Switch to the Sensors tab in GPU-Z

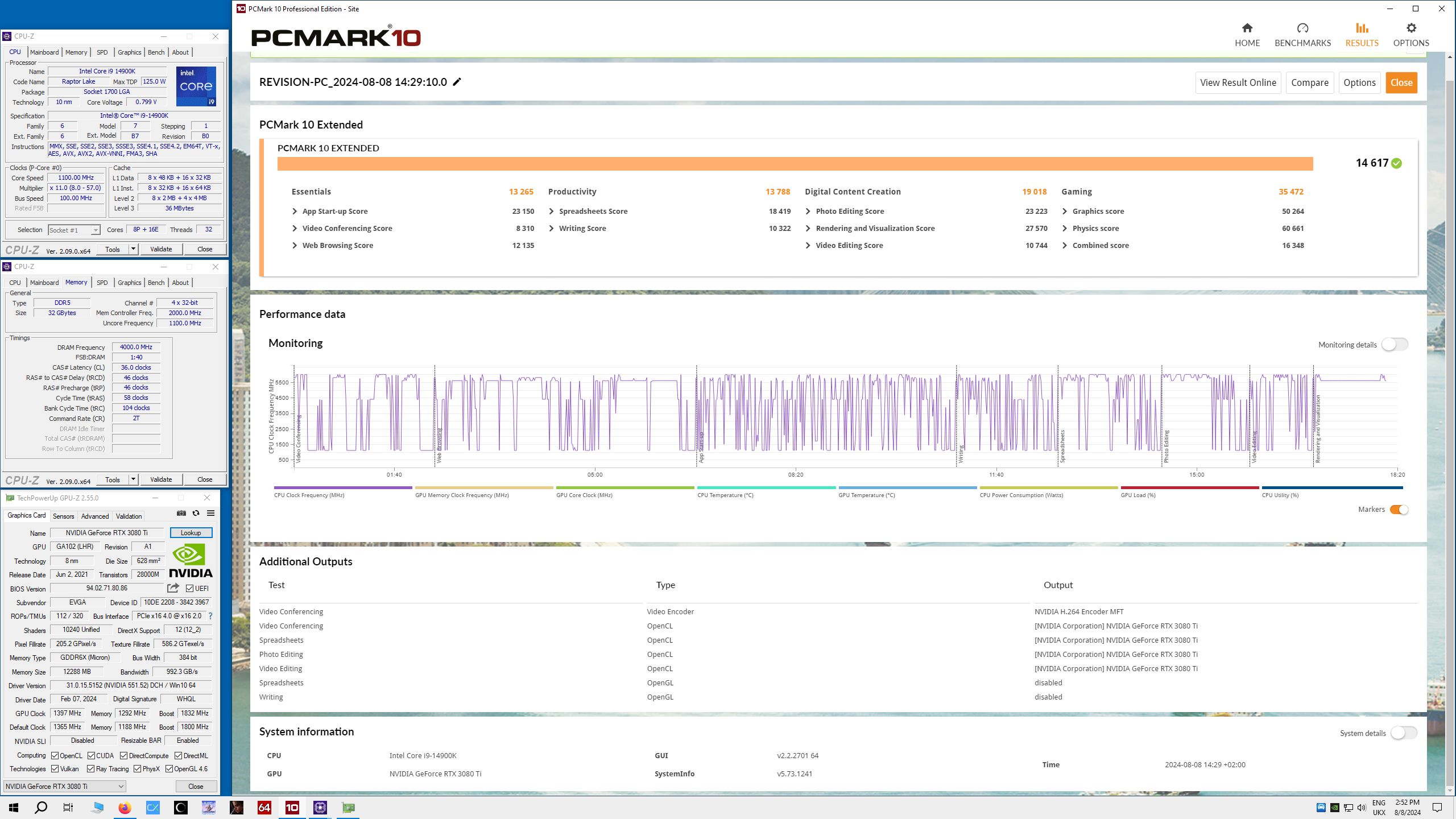pos(63,516)
